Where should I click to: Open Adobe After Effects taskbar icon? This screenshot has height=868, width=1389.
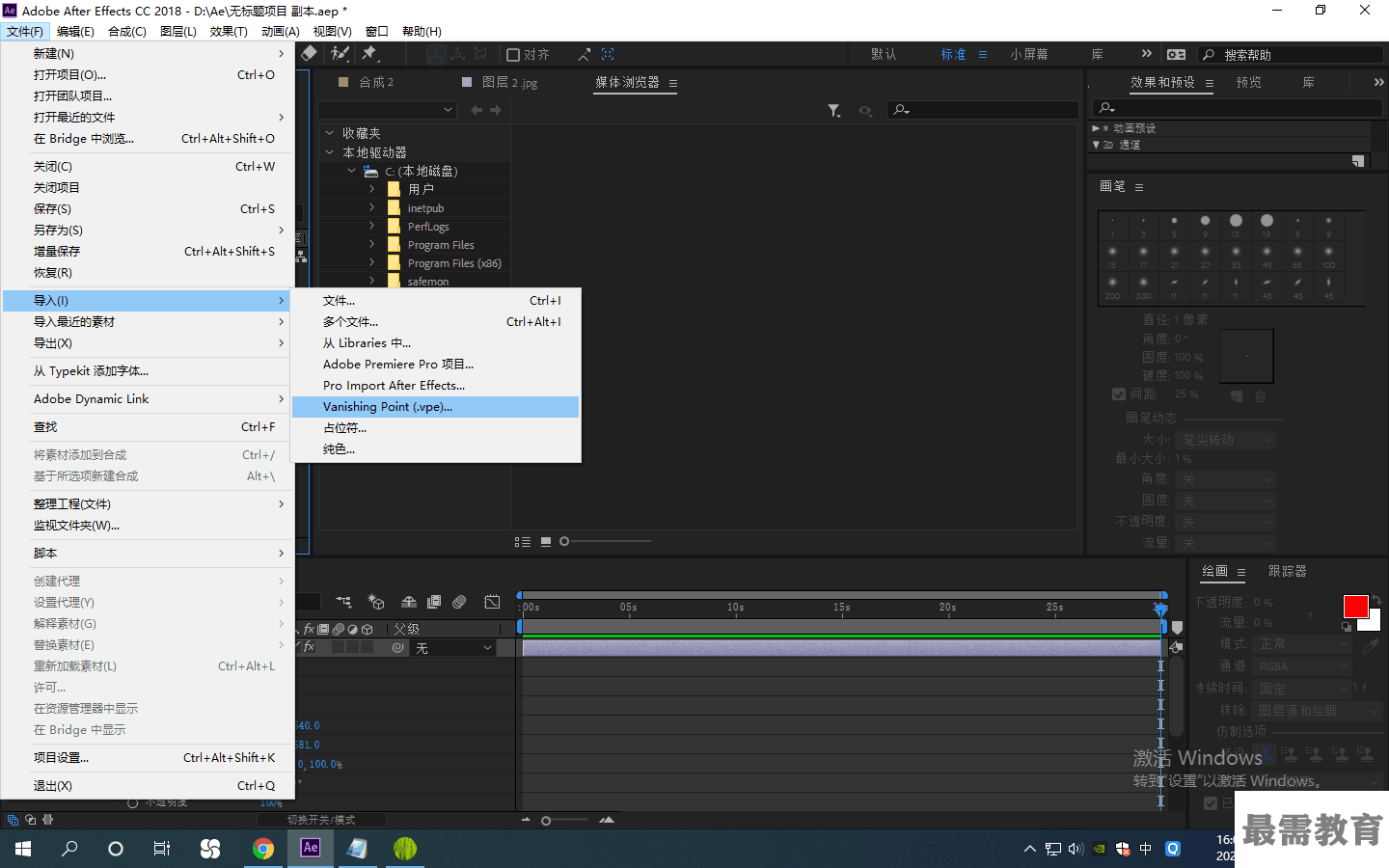311,849
